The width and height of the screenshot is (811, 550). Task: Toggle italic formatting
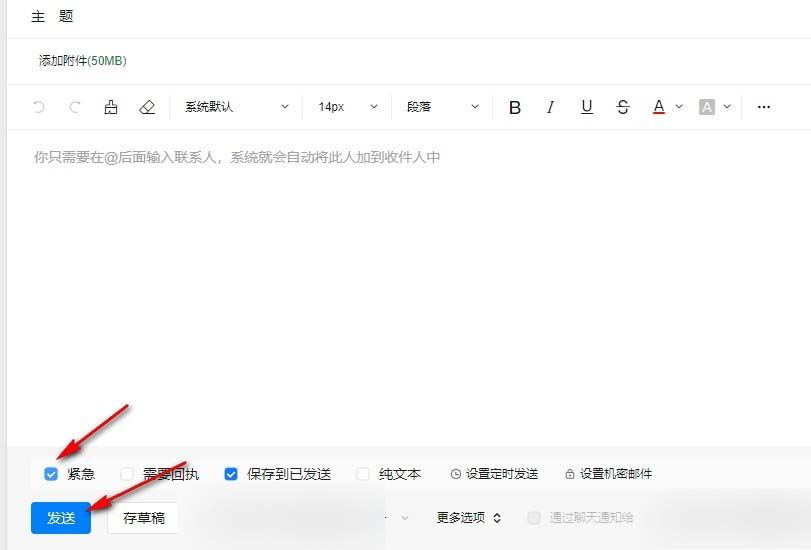(550, 107)
